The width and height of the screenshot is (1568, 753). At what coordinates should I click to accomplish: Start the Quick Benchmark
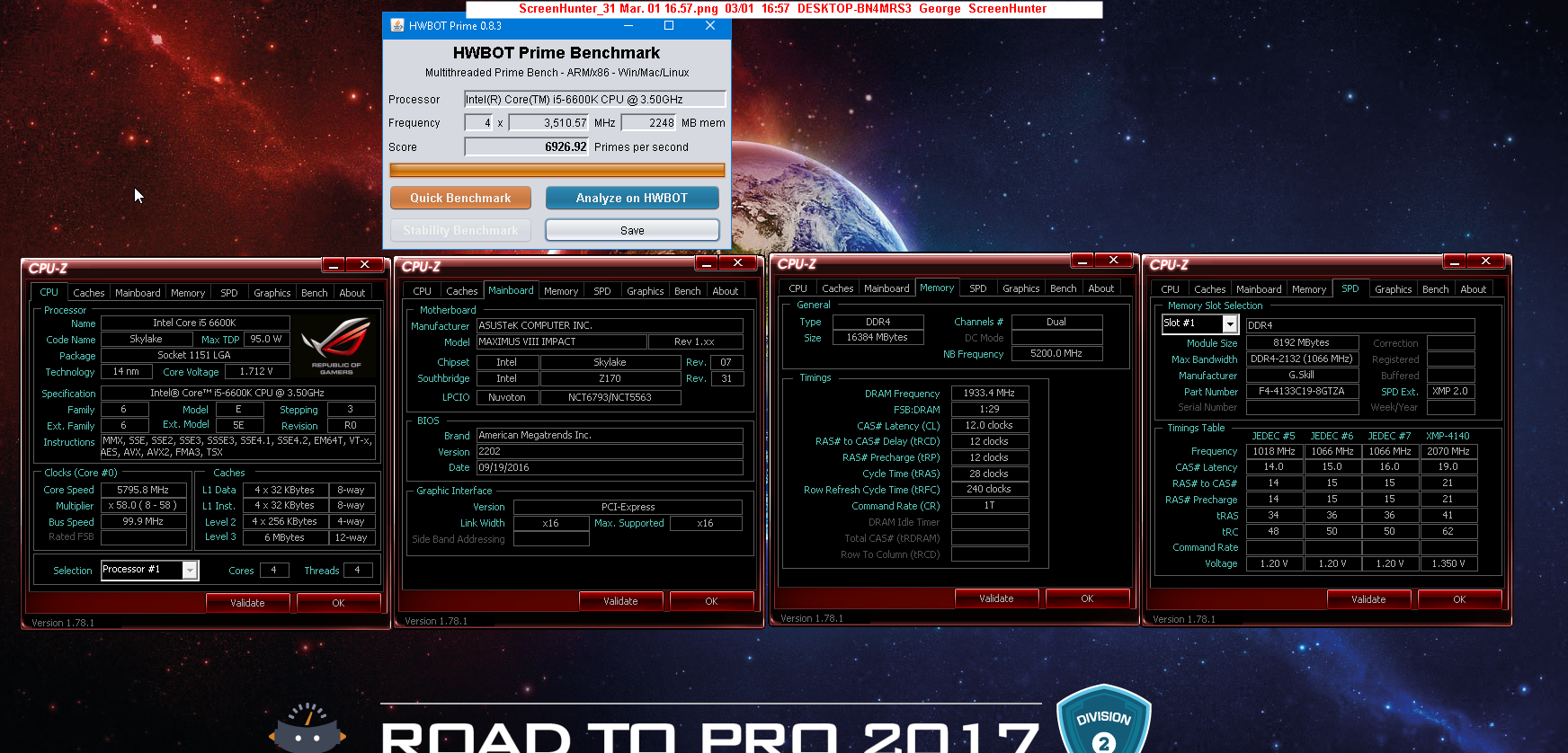pyautogui.click(x=460, y=198)
